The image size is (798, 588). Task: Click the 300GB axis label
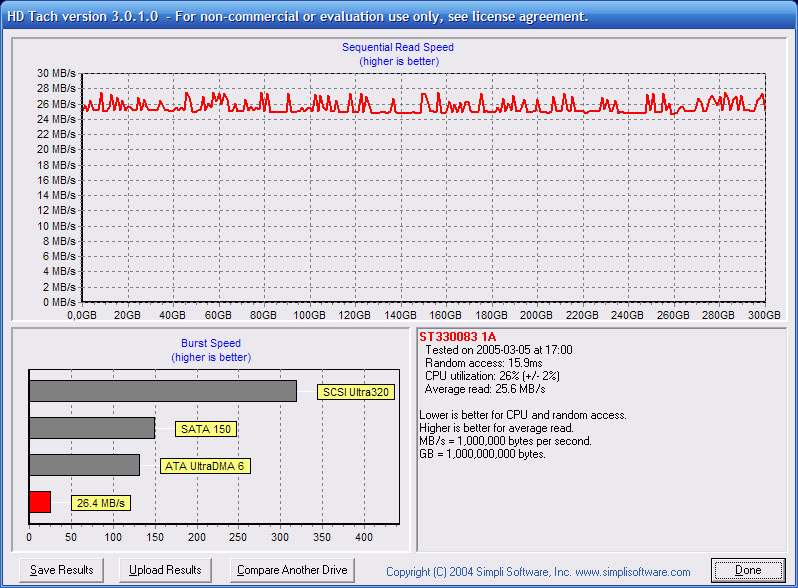click(764, 315)
